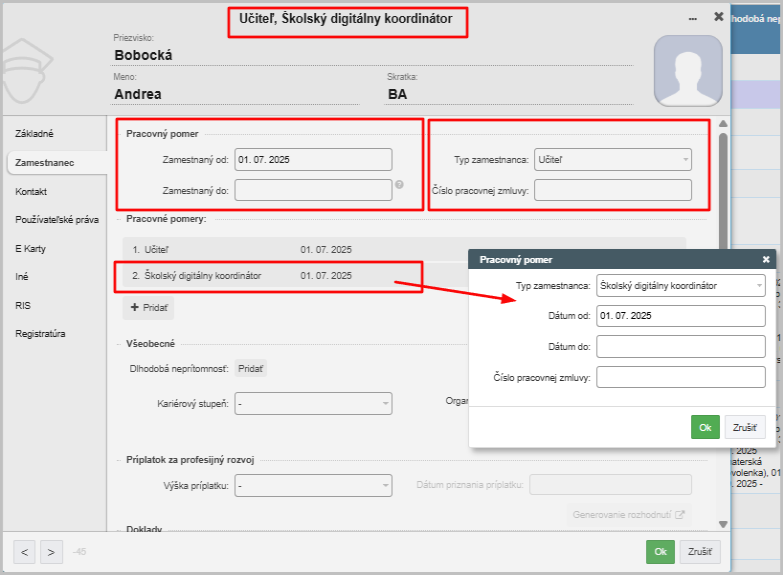Switch to the Kontakt tab

(32, 191)
